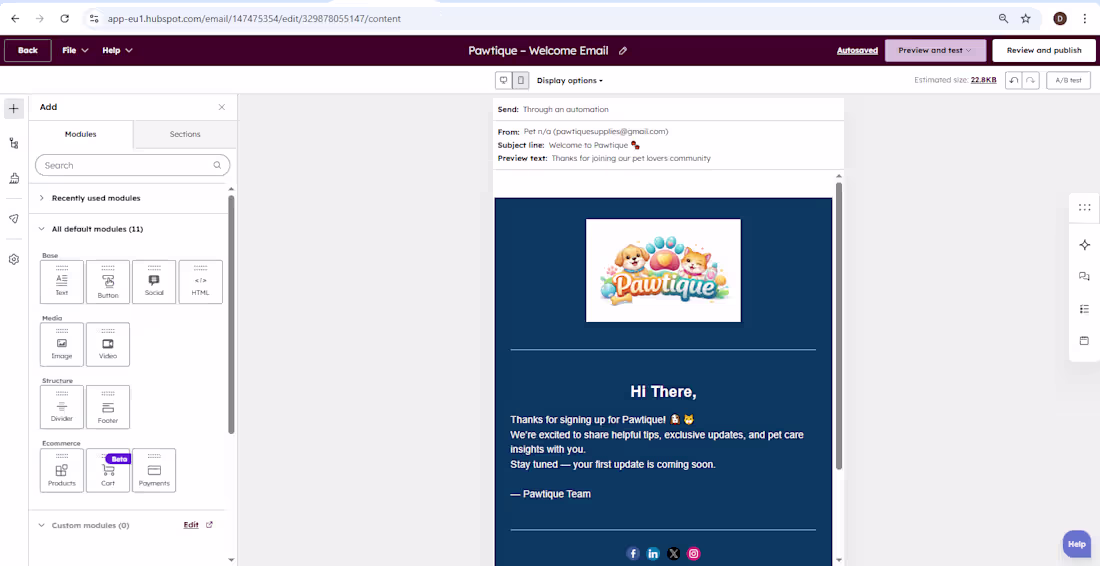Click the Back button

(27, 50)
